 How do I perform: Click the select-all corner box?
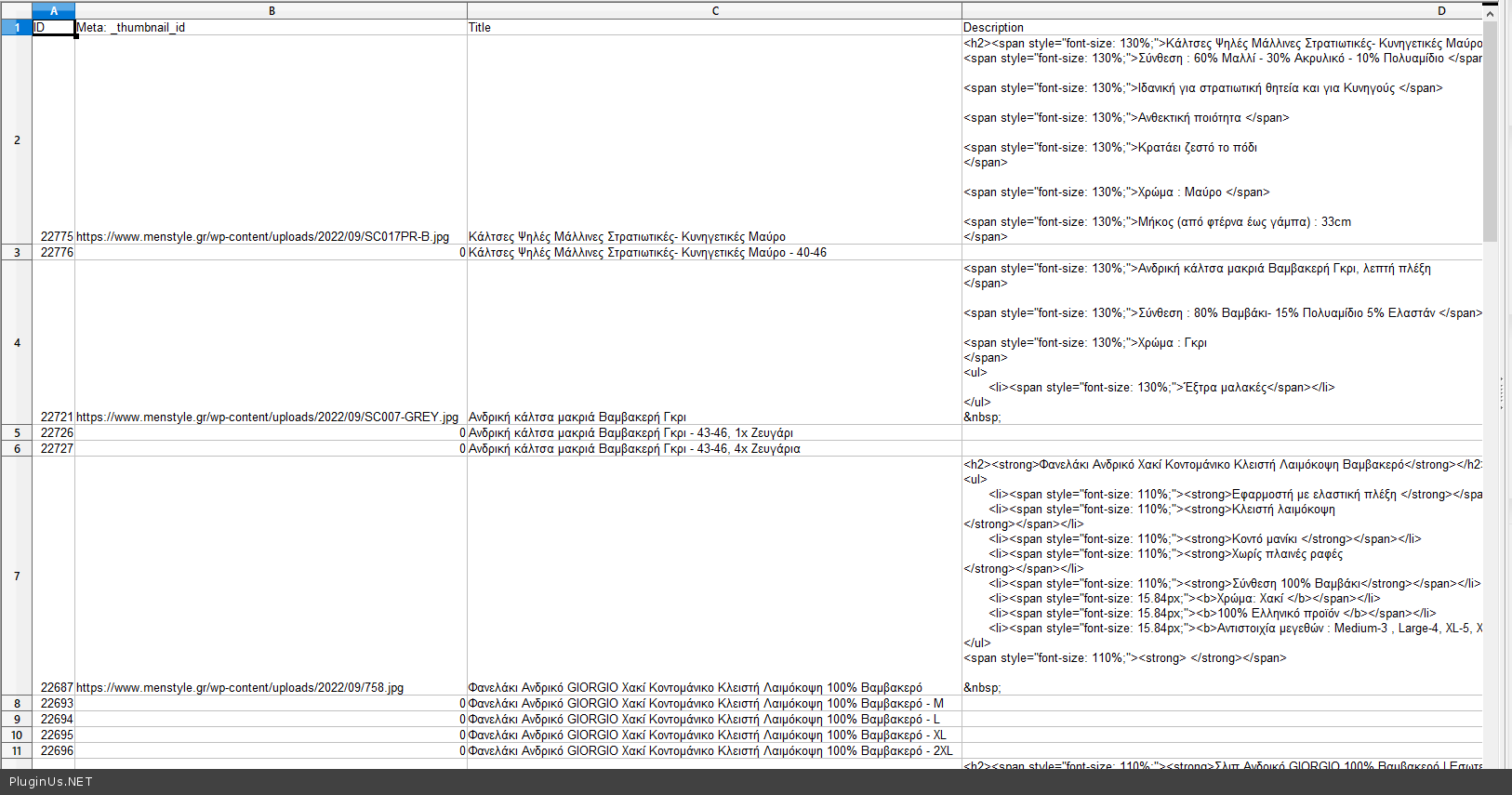(x=16, y=11)
